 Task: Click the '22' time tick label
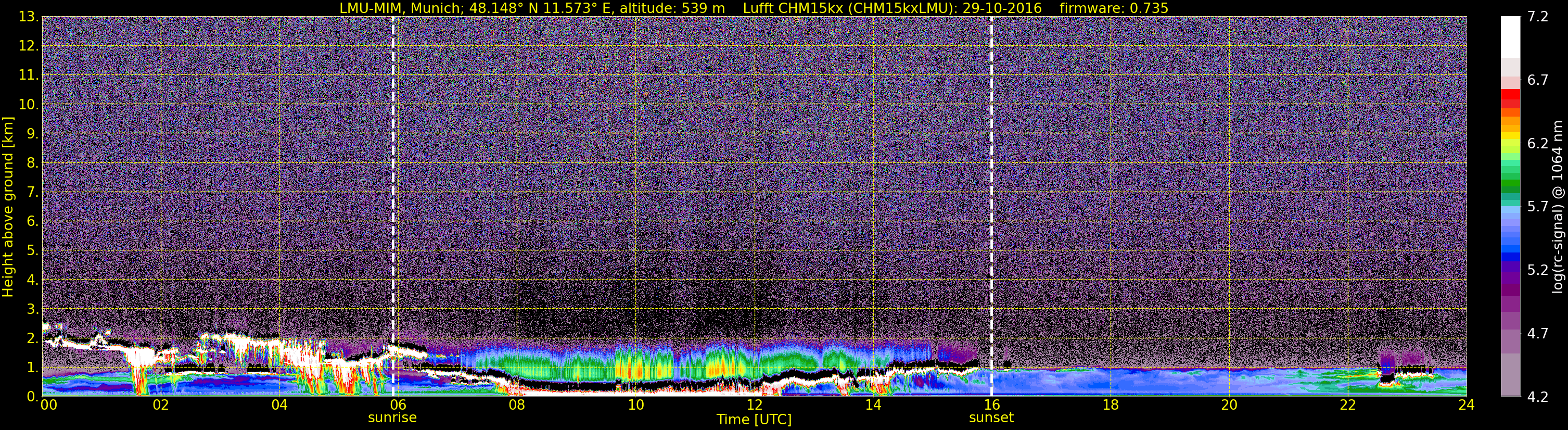[x=1348, y=405]
